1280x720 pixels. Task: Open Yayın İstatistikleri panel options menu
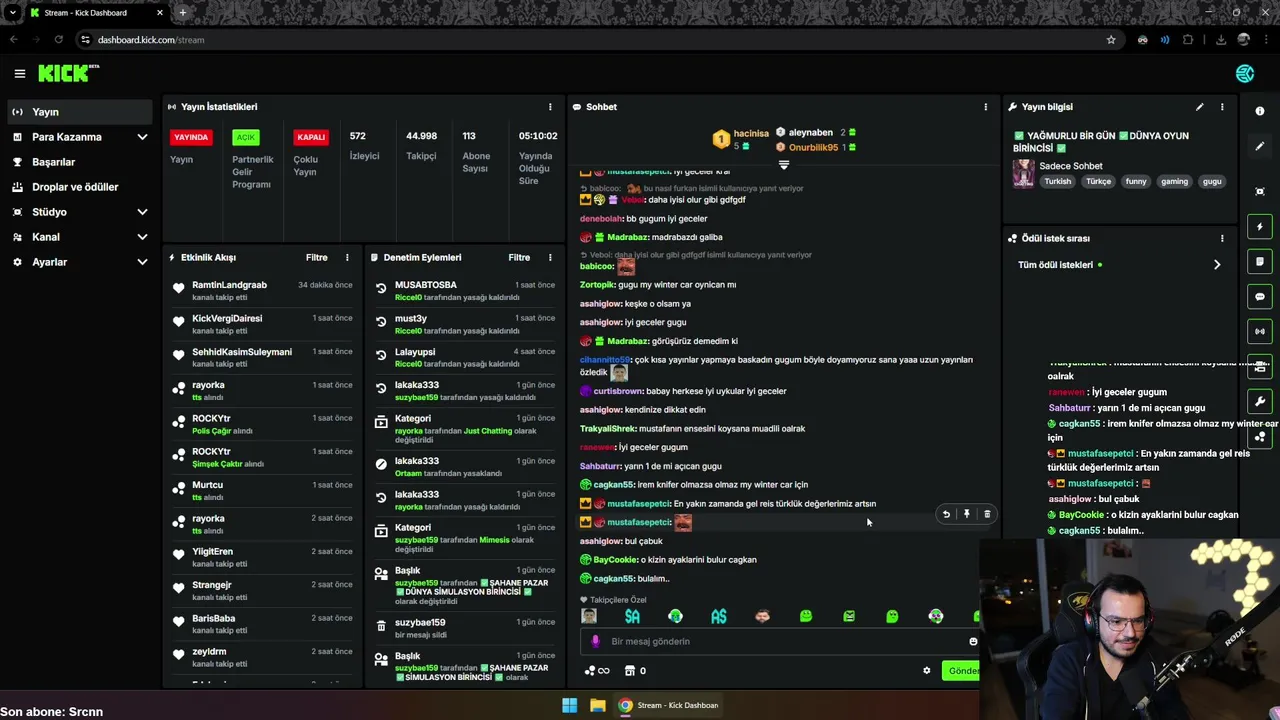click(x=550, y=107)
